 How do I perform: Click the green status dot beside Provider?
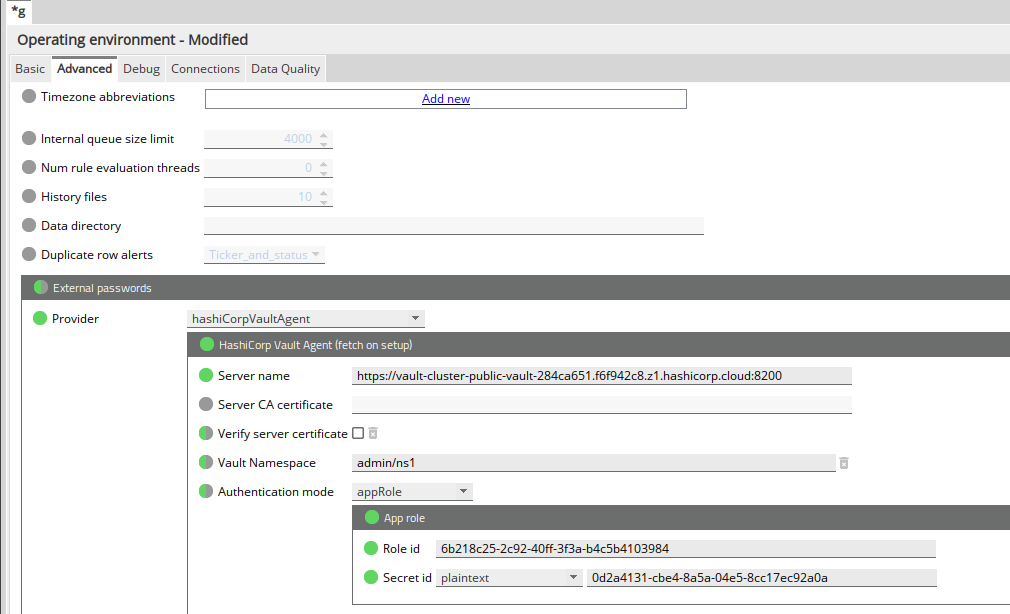40,319
